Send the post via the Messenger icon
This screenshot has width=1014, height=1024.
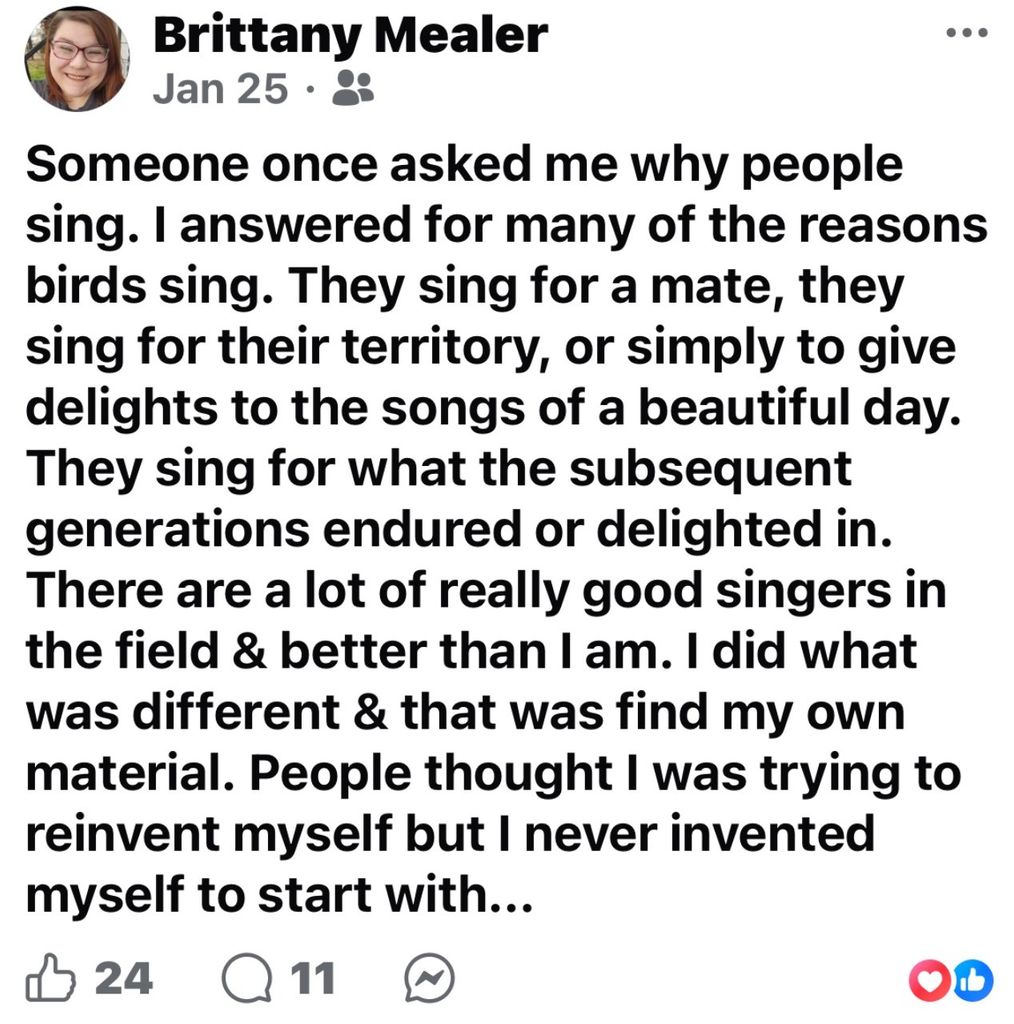click(430, 979)
